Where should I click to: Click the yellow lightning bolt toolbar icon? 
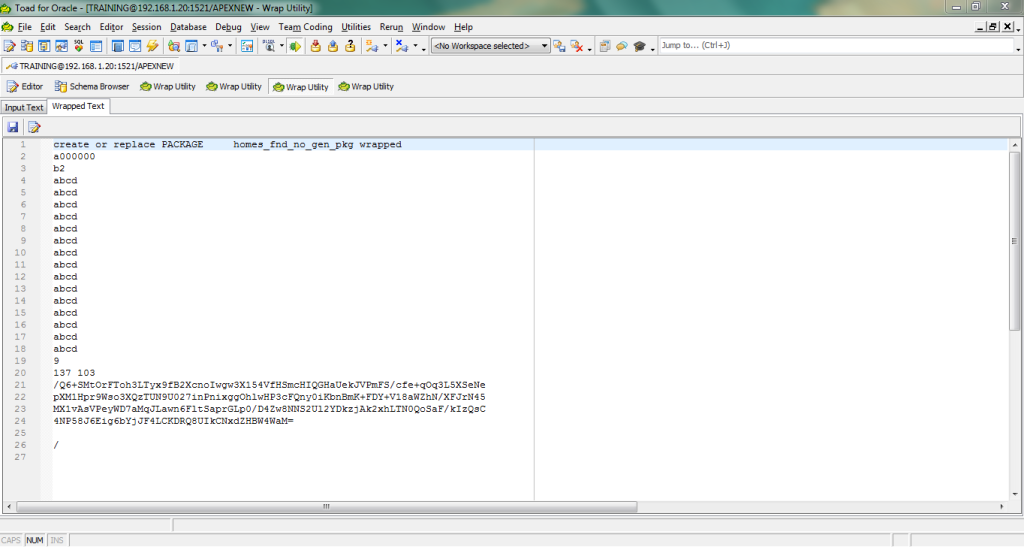(x=152, y=46)
